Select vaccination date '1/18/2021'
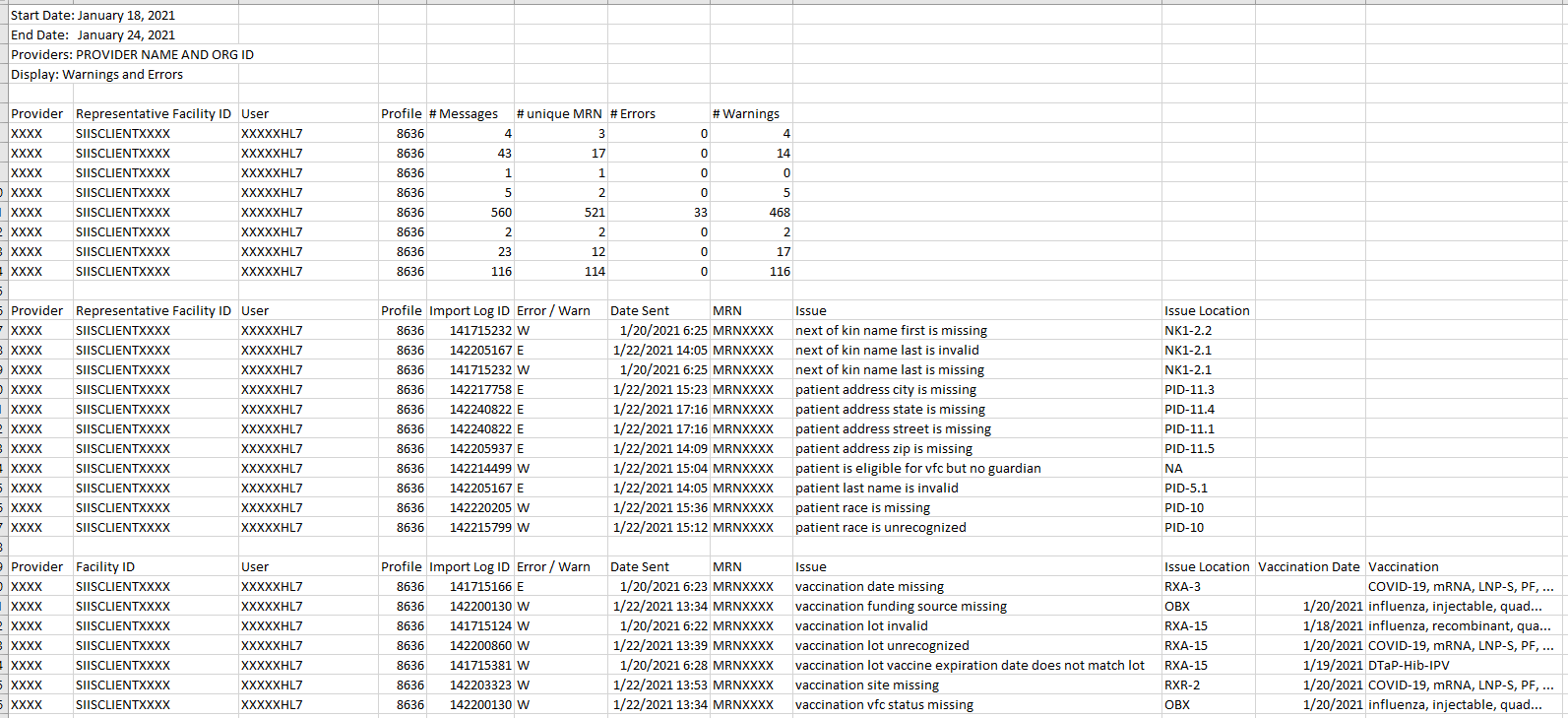 coord(1310,626)
